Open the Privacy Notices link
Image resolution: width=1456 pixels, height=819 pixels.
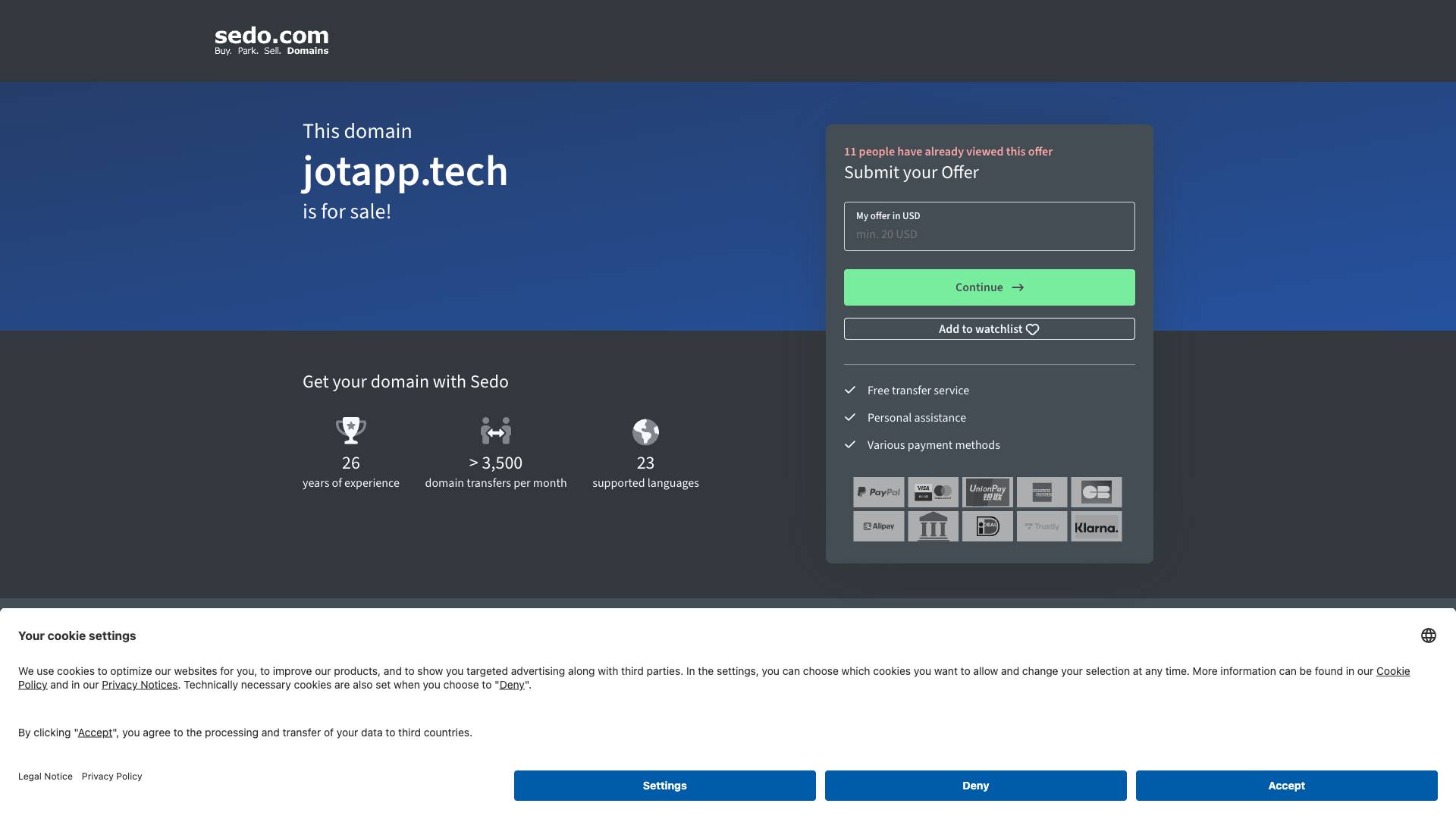click(140, 685)
